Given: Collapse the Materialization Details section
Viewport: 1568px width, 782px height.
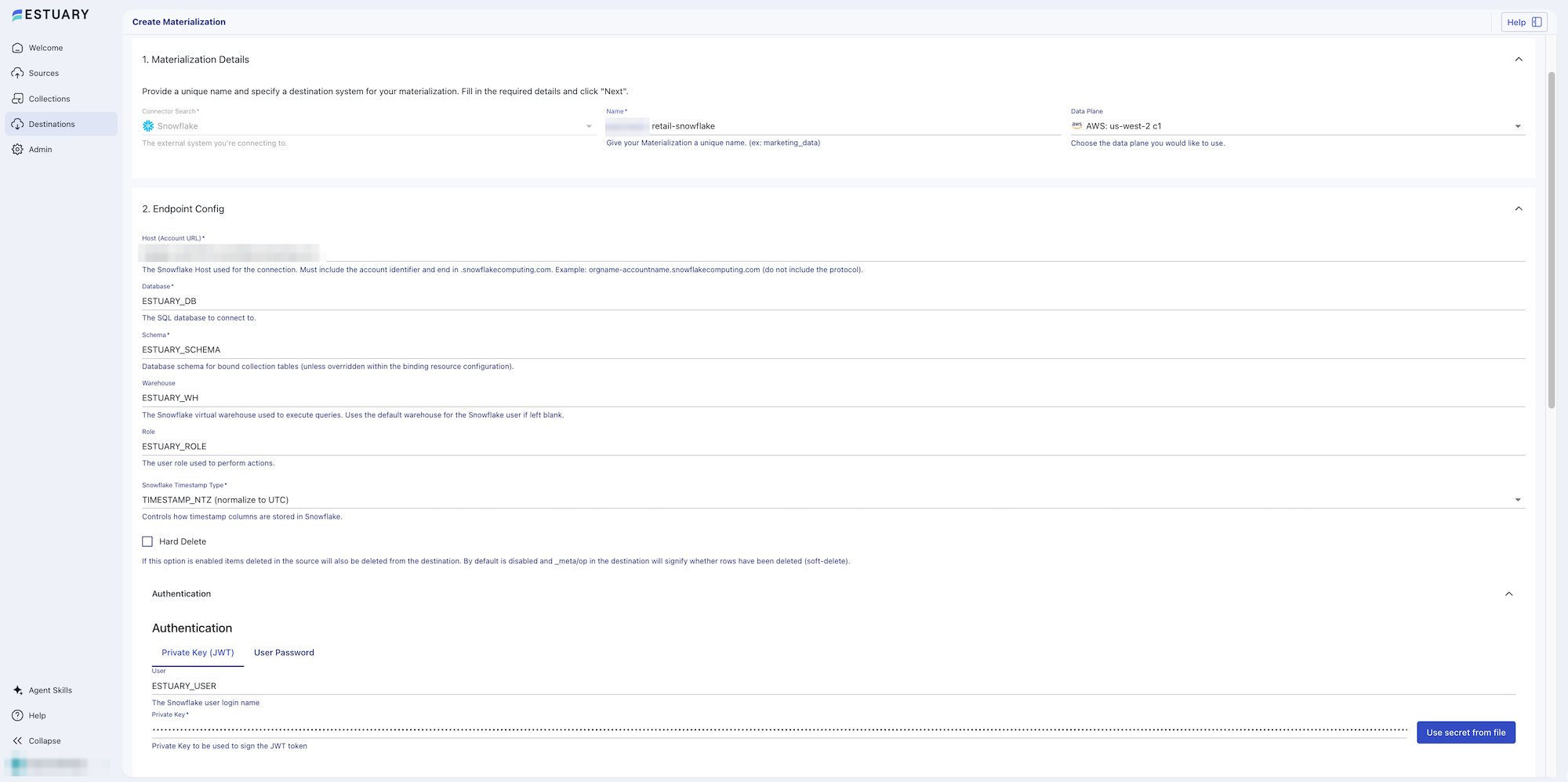Looking at the screenshot, I should click(x=1519, y=60).
